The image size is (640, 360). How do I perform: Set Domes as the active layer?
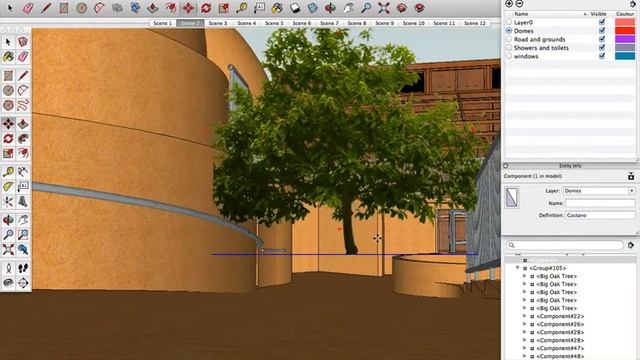tap(509, 31)
